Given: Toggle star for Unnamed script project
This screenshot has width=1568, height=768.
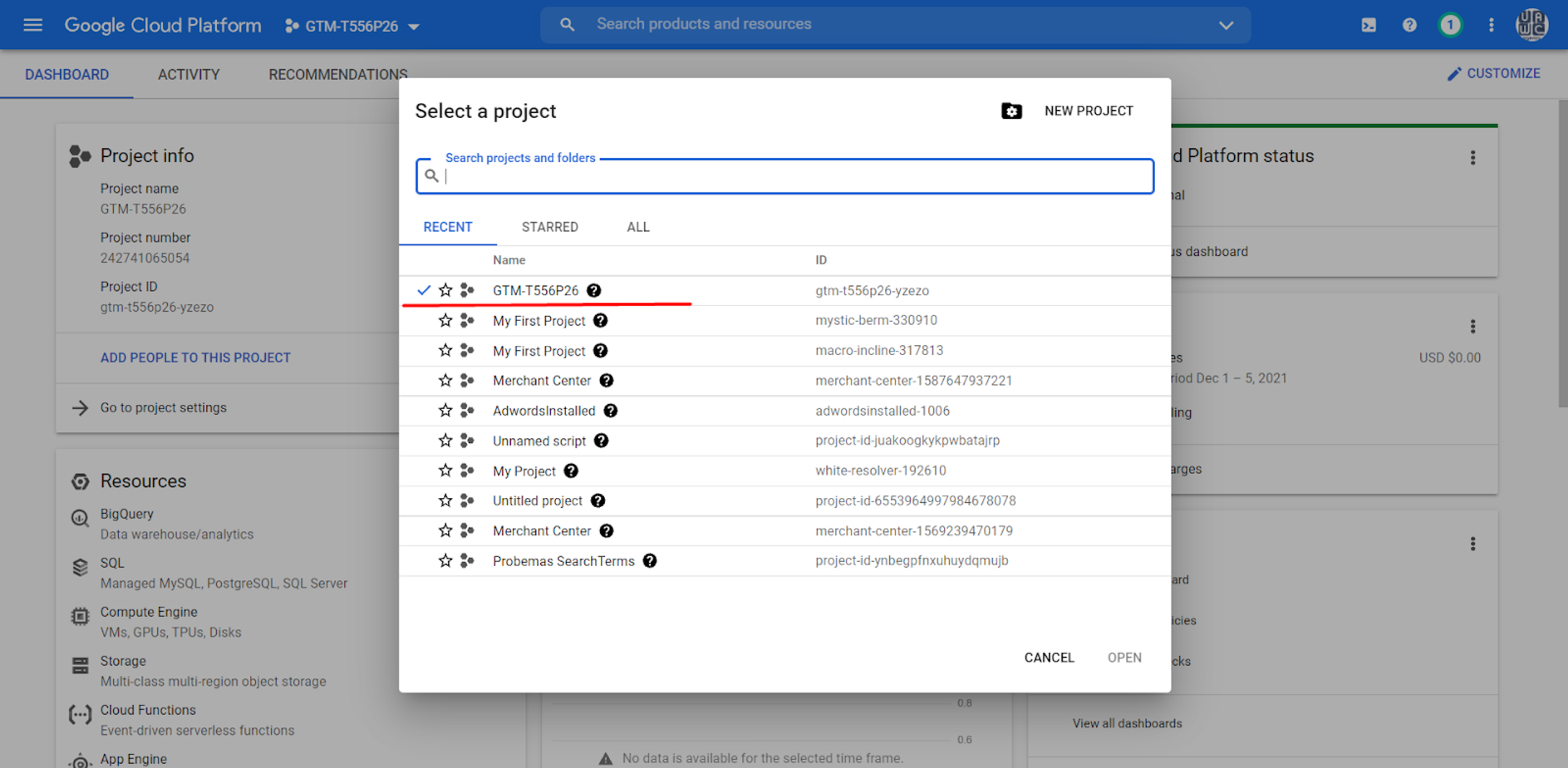Looking at the screenshot, I should [x=445, y=440].
